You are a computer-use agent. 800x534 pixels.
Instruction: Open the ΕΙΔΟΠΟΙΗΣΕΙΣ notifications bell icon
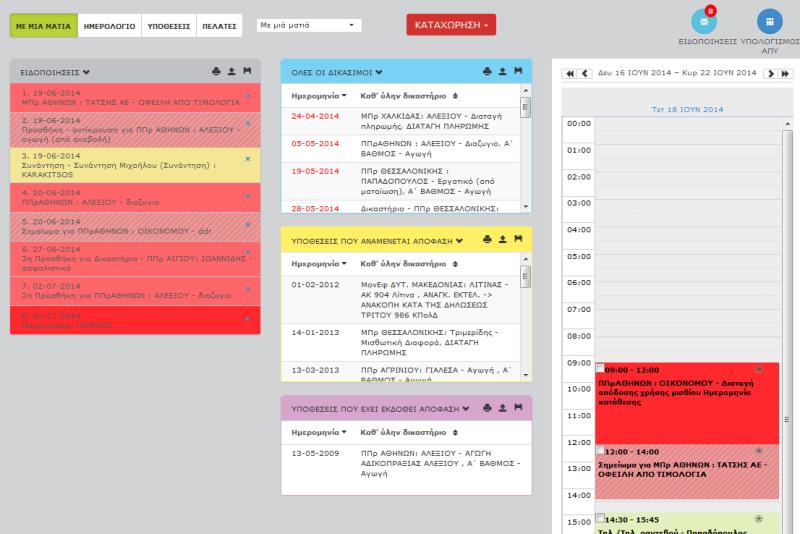[704, 21]
